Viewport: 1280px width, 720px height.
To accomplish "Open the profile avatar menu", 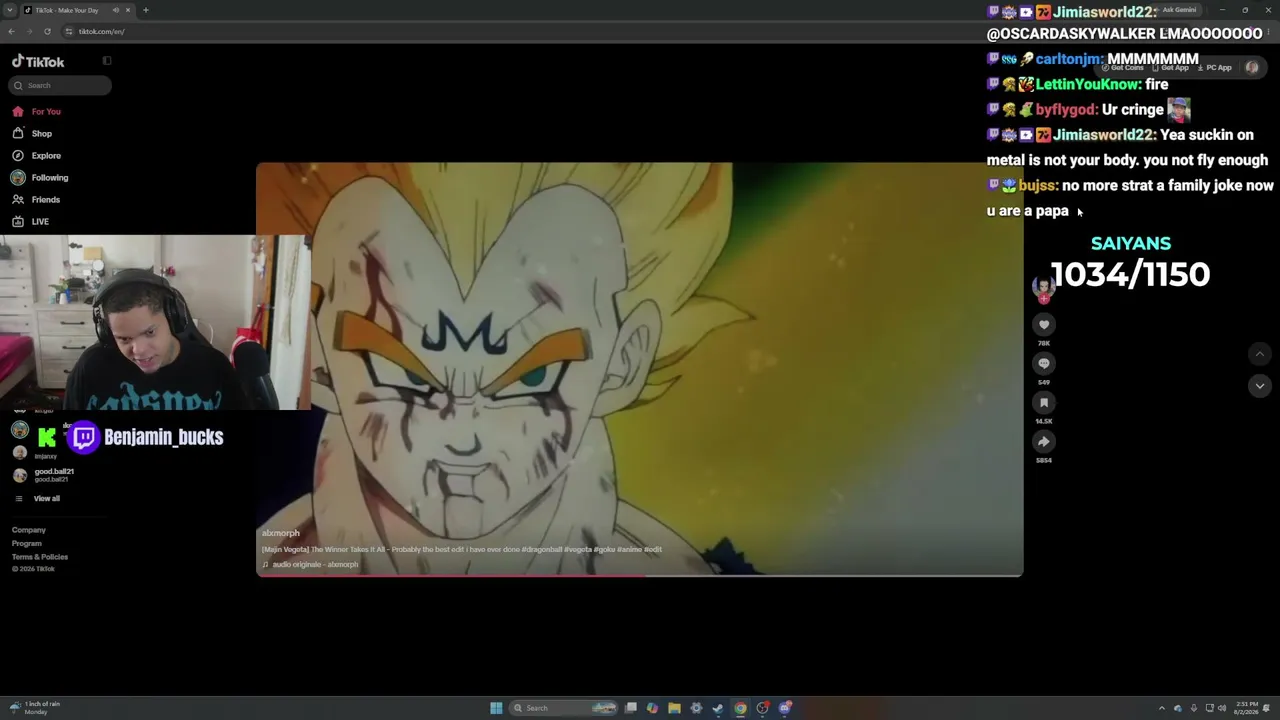I will 1252,68.
